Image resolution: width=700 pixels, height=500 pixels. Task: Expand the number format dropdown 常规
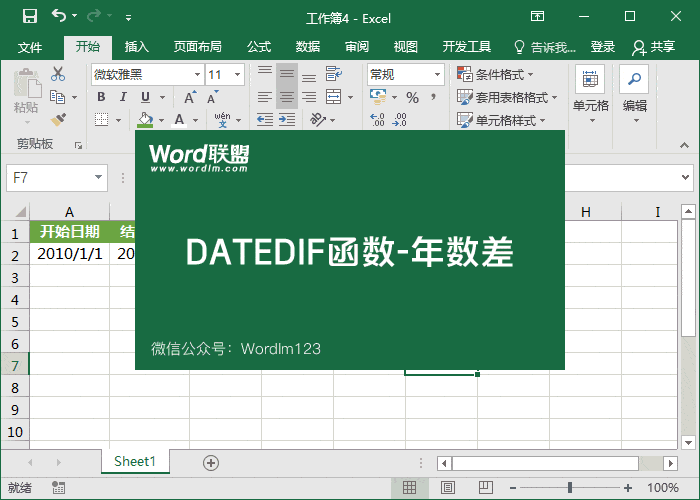click(437, 74)
